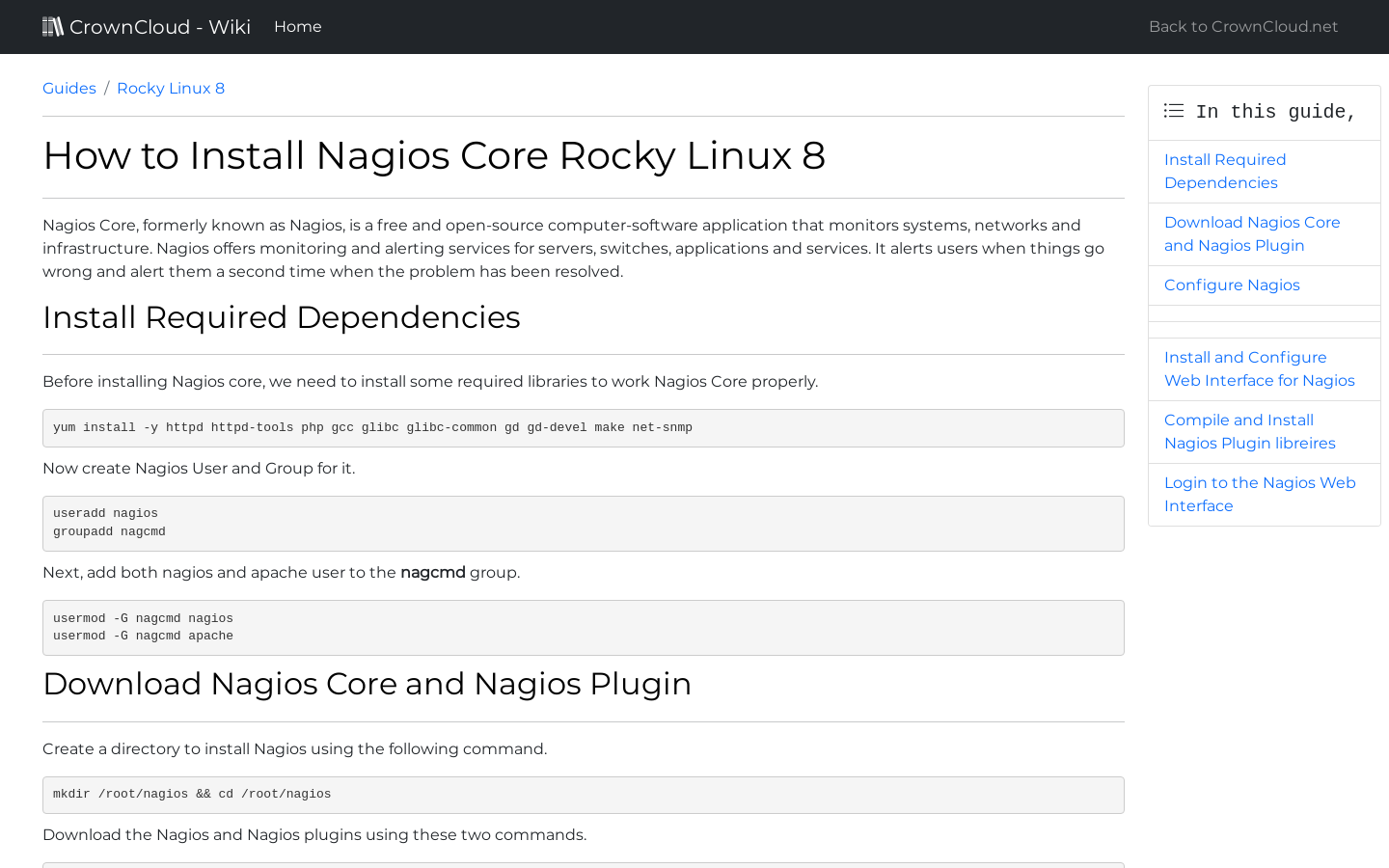Open "Login to the Nagios Web Interface"

pyautogui.click(x=1260, y=494)
